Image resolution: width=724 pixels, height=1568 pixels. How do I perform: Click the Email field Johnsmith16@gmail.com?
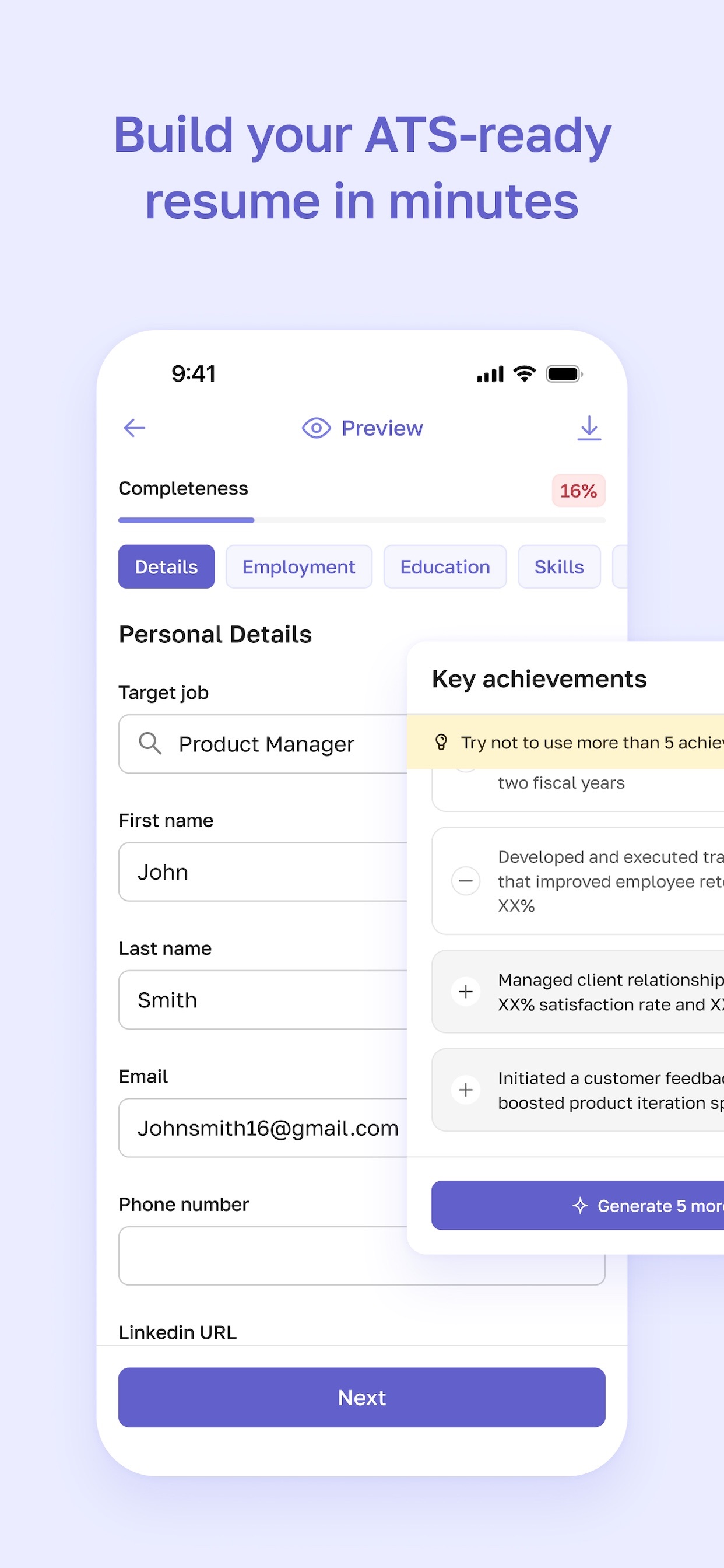[263, 1128]
